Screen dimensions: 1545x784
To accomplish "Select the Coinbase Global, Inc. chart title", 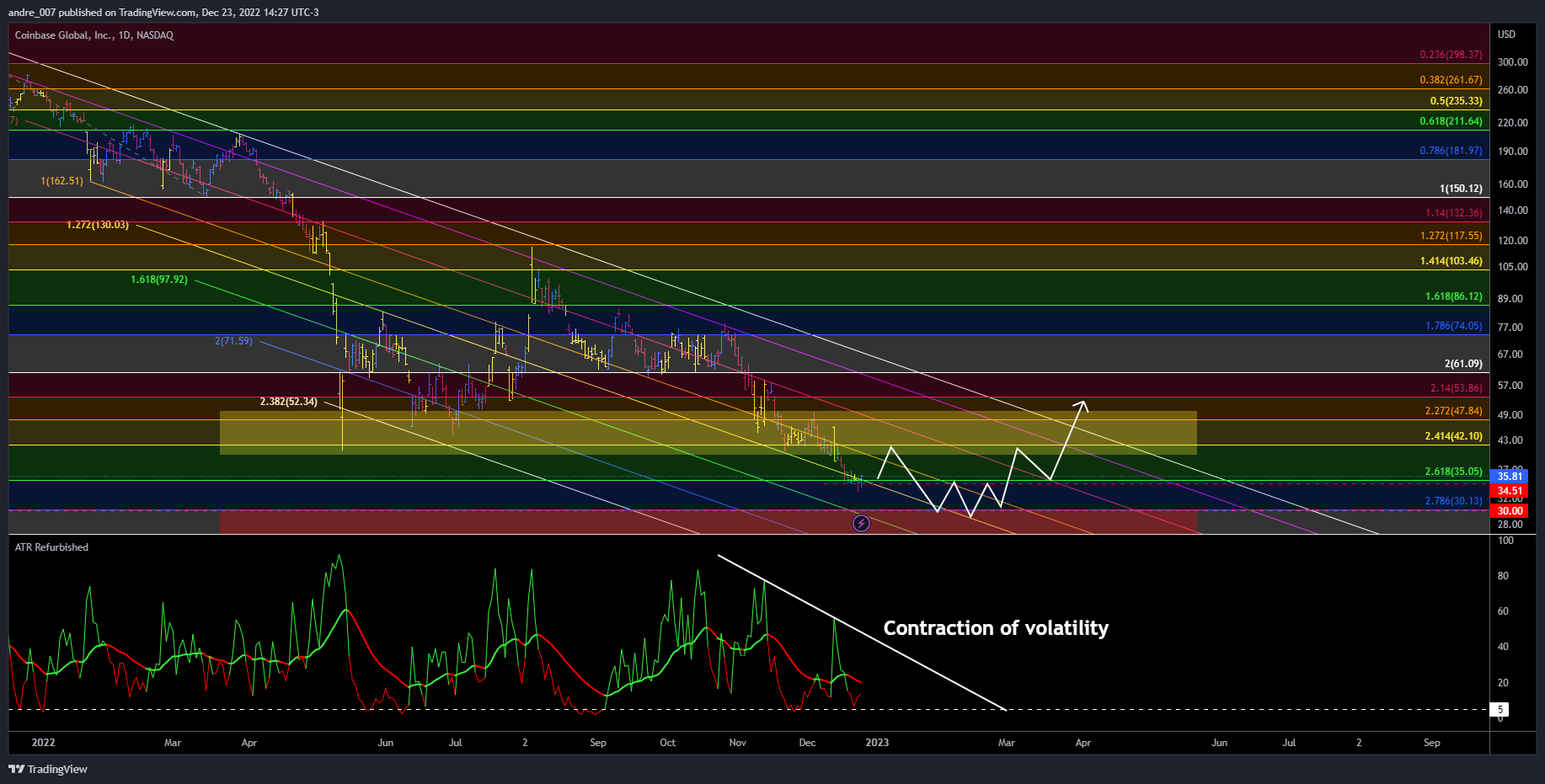I will point(94,35).
